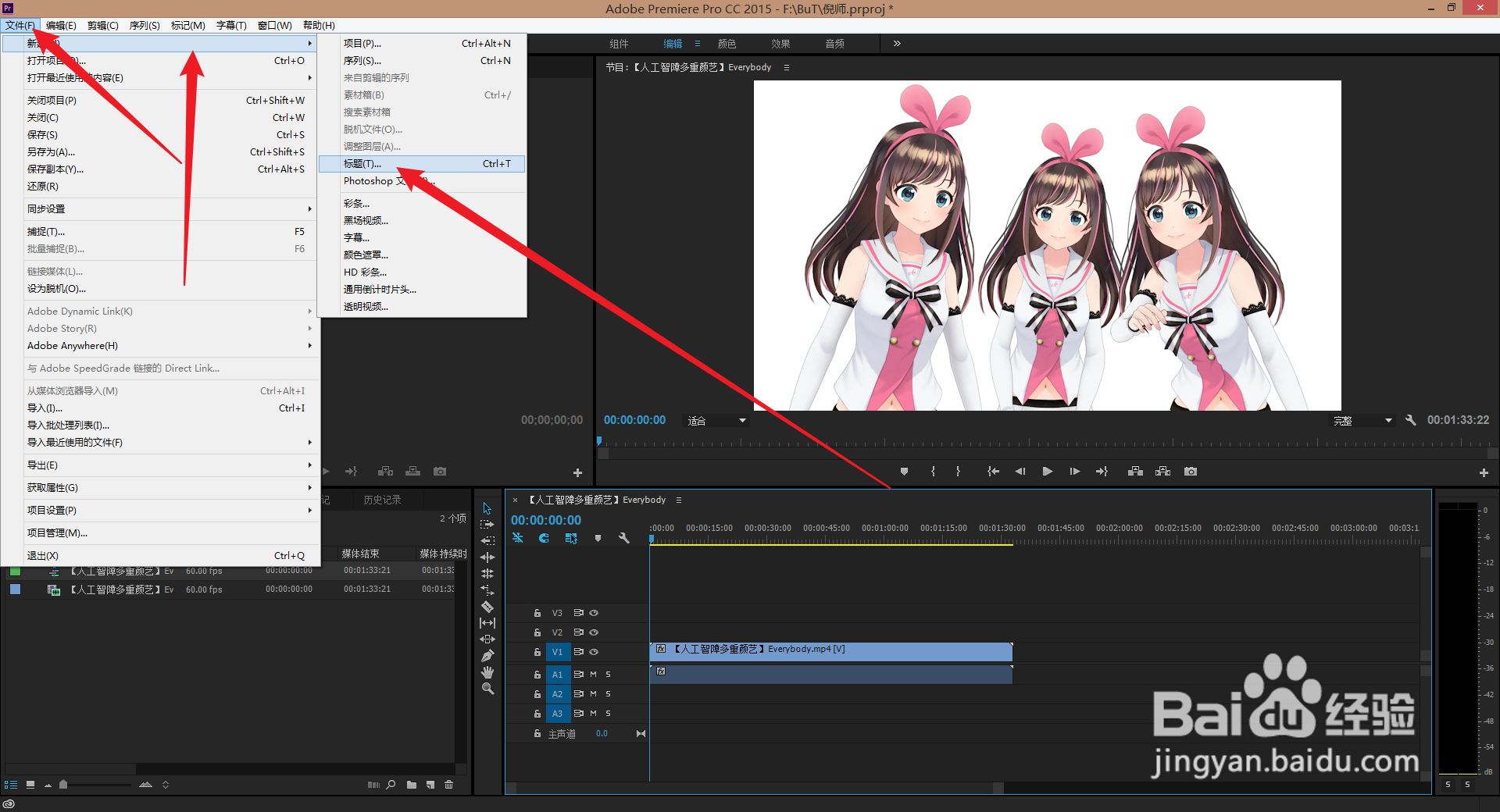Select the Selection (arrow) tool

pyautogui.click(x=487, y=508)
